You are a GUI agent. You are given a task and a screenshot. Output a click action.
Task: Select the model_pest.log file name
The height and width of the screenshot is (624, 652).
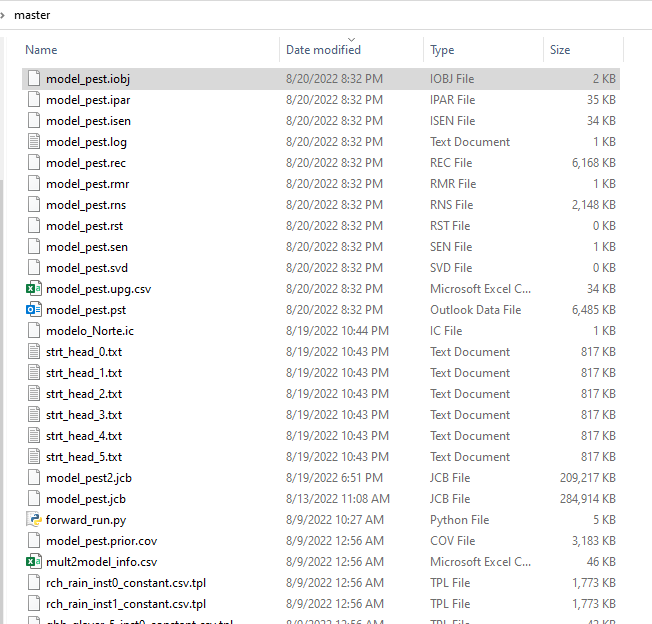tap(86, 142)
